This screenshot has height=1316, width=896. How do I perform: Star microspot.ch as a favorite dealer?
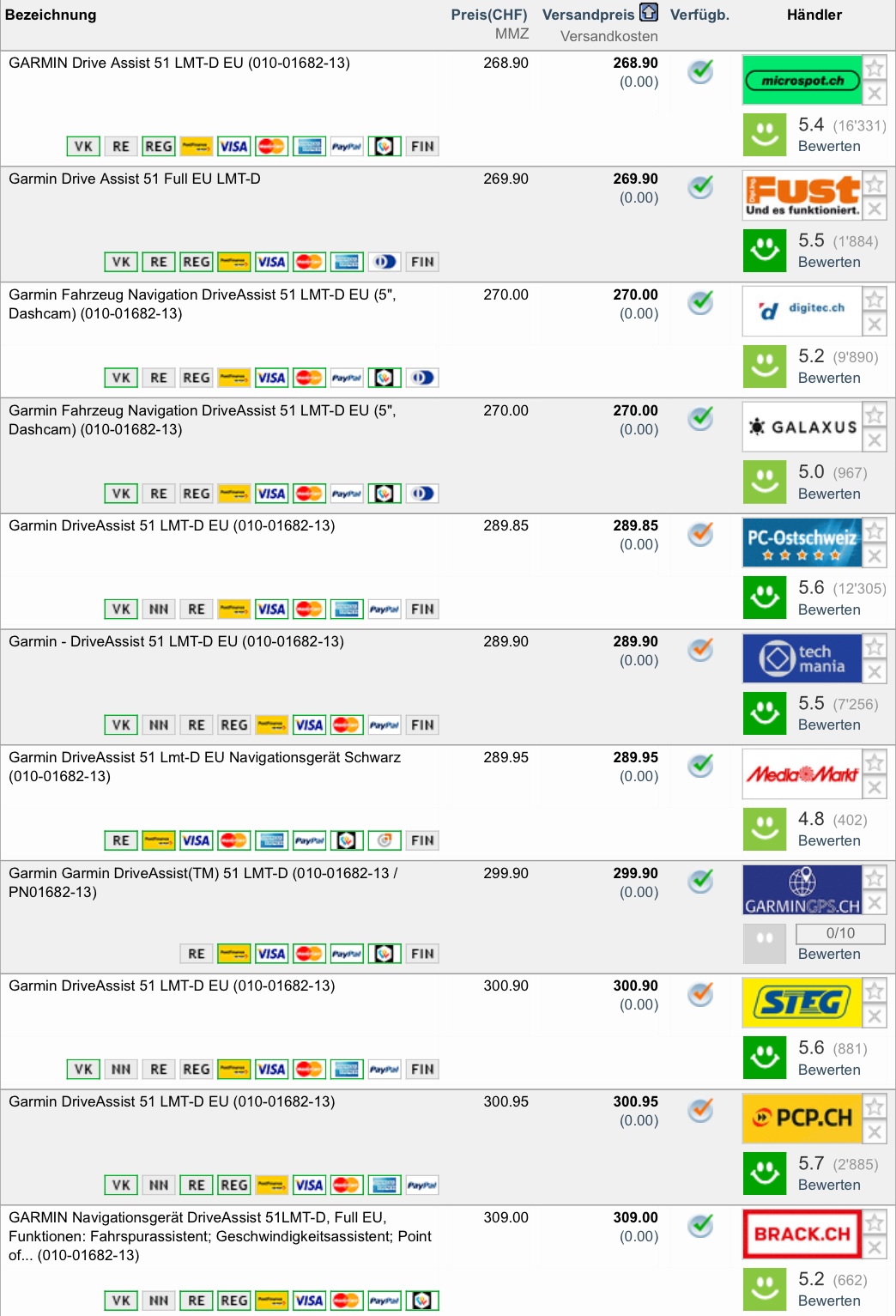[875, 68]
